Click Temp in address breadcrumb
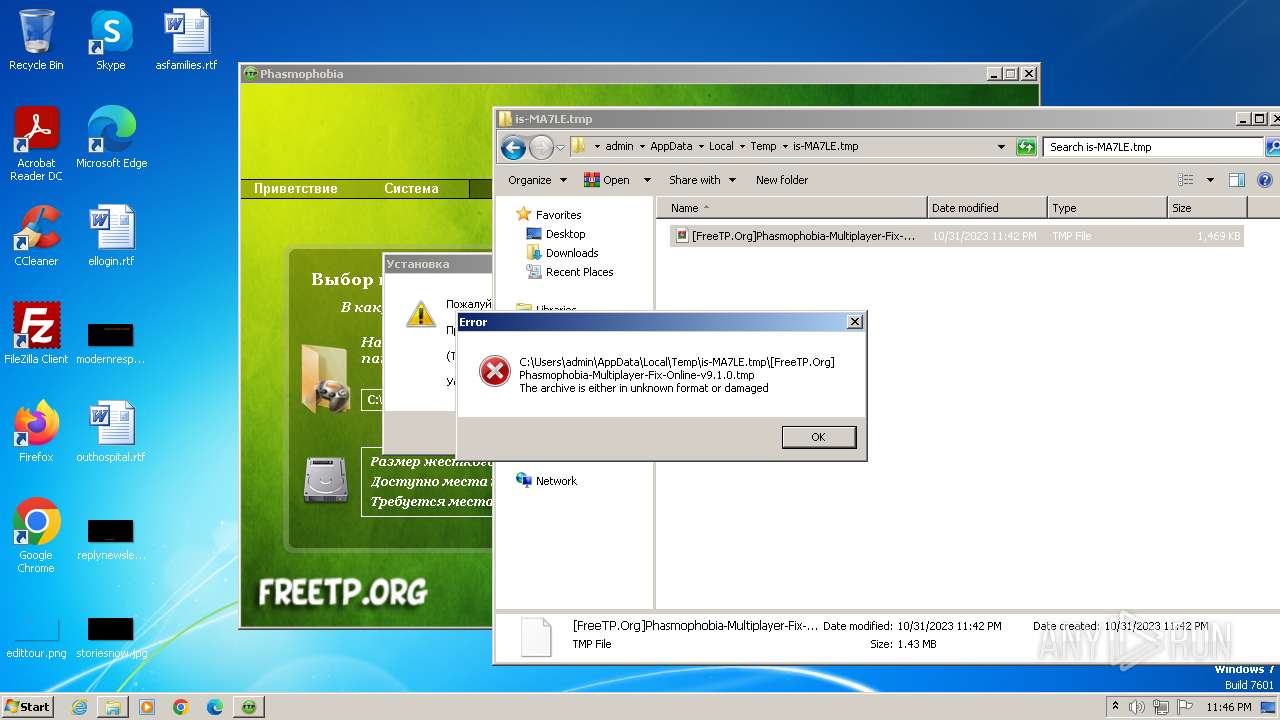The height and width of the screenshot is (720, 1280). pyautogui.click(x=763, y=146)
